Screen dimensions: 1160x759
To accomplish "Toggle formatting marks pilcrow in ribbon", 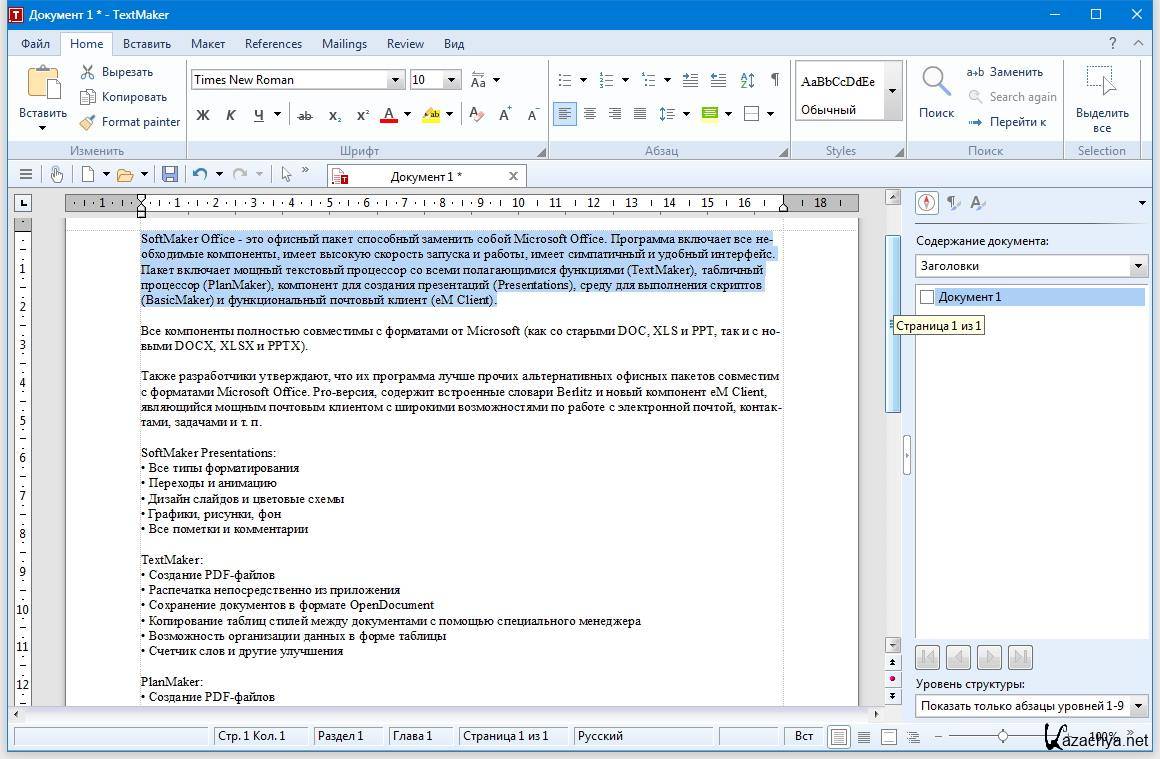I will click(x=775, y=80).
